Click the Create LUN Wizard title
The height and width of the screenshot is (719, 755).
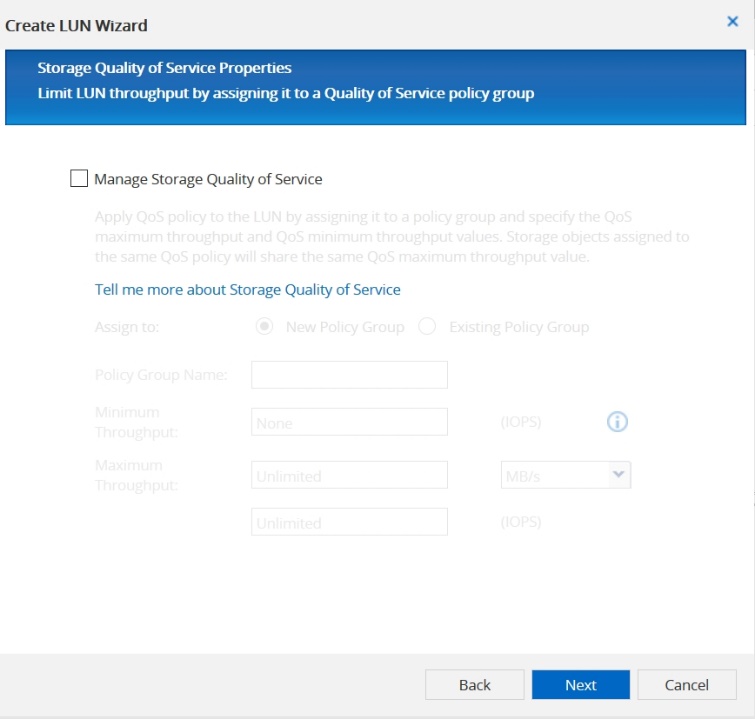tap(76, 24)
